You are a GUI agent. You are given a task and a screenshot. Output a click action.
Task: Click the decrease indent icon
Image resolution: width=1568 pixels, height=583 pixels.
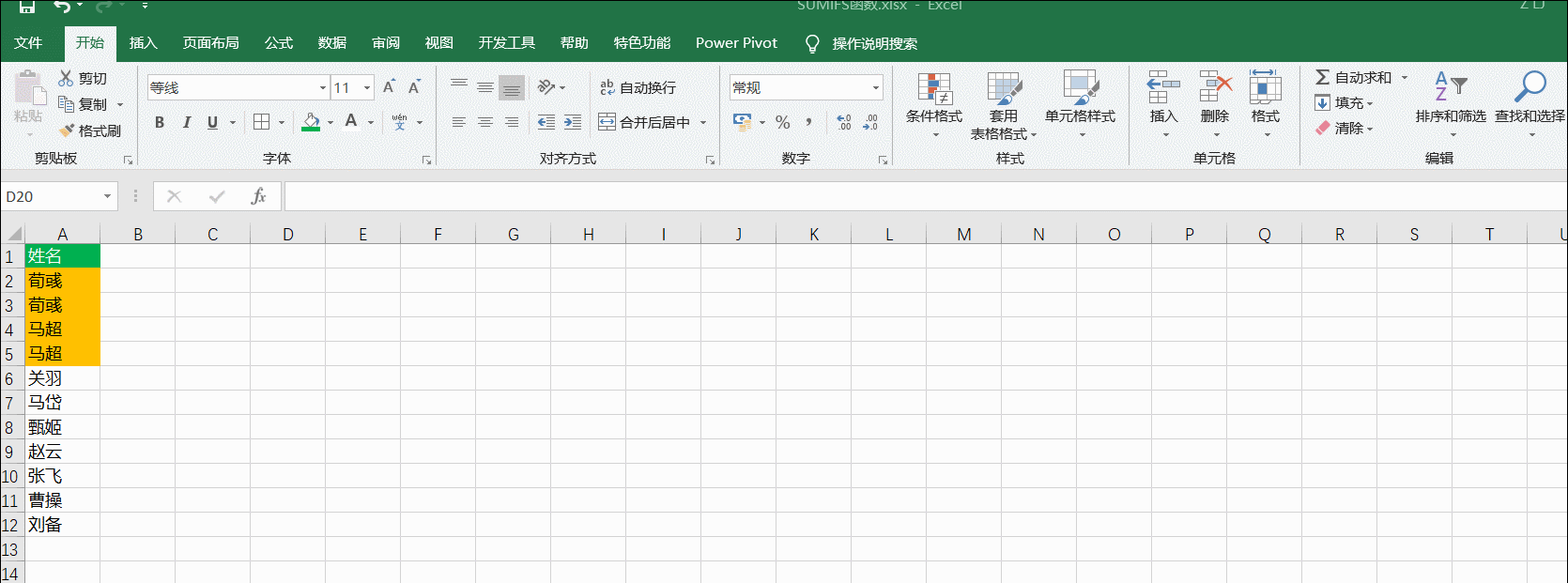pos(546,122)
